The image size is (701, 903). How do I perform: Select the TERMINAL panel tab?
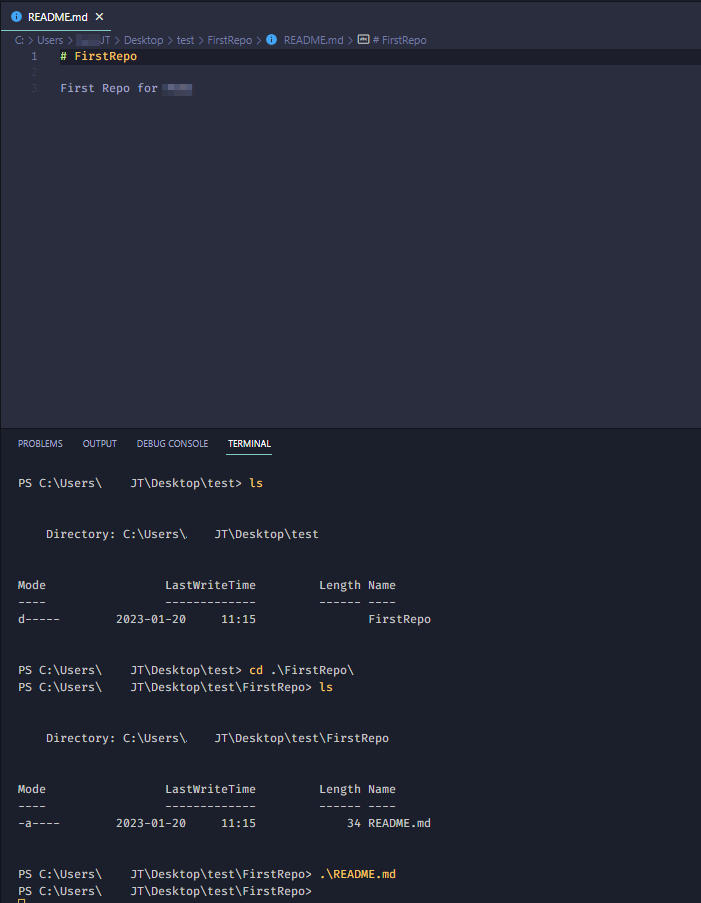click(249, 443)
